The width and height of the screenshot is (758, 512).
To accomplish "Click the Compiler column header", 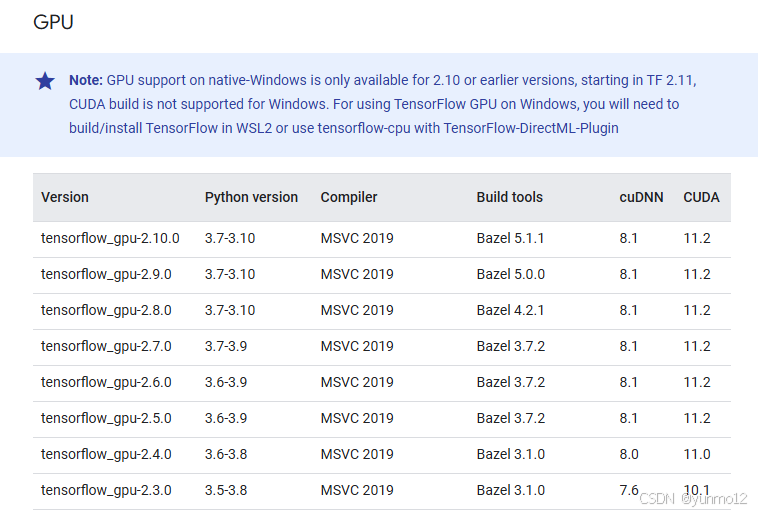I will (x=349, y=197).
